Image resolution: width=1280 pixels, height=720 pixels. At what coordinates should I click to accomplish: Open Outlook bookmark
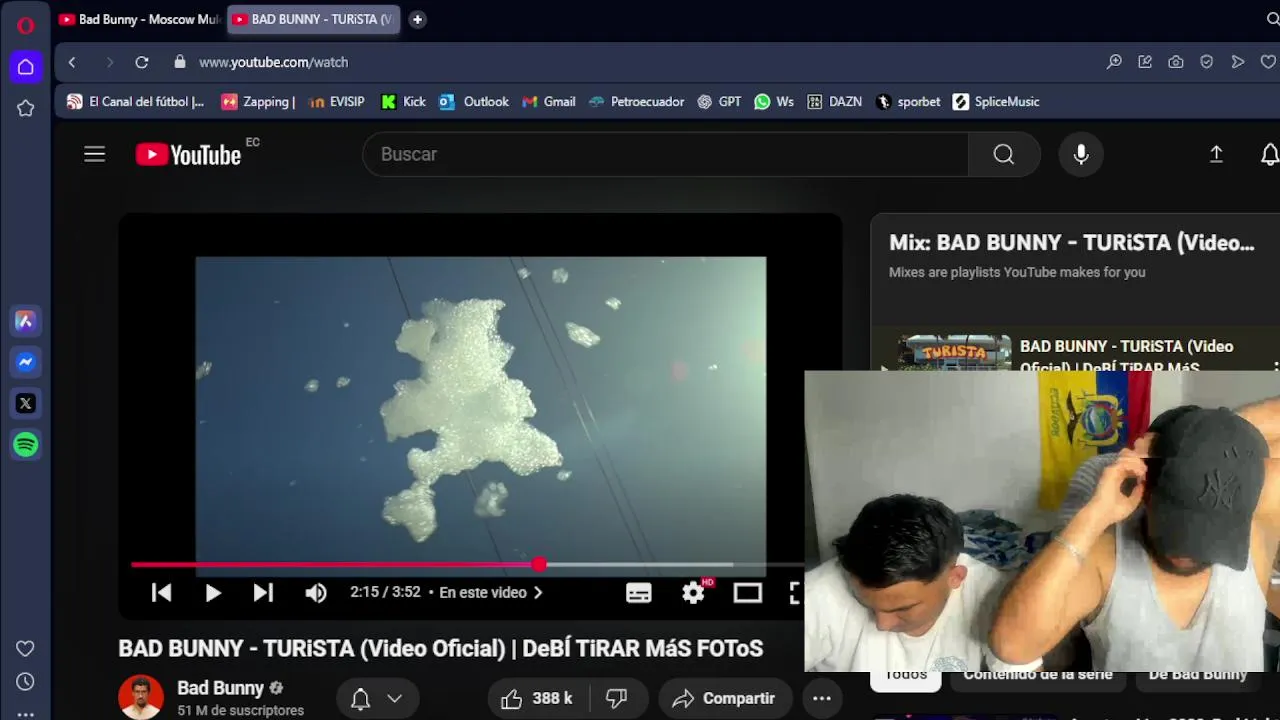(474, 102)
